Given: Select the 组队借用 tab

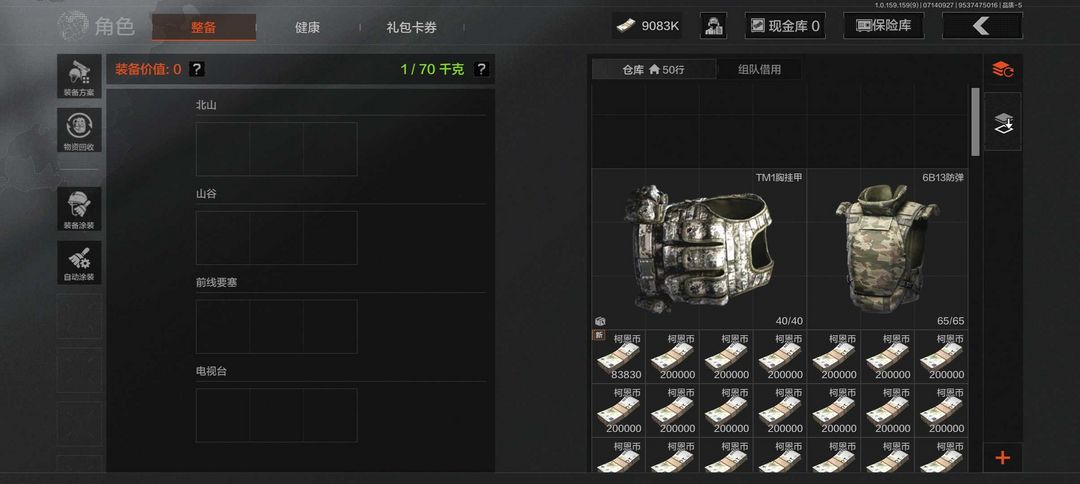Looking at the screenshot, I should (759, 70).
